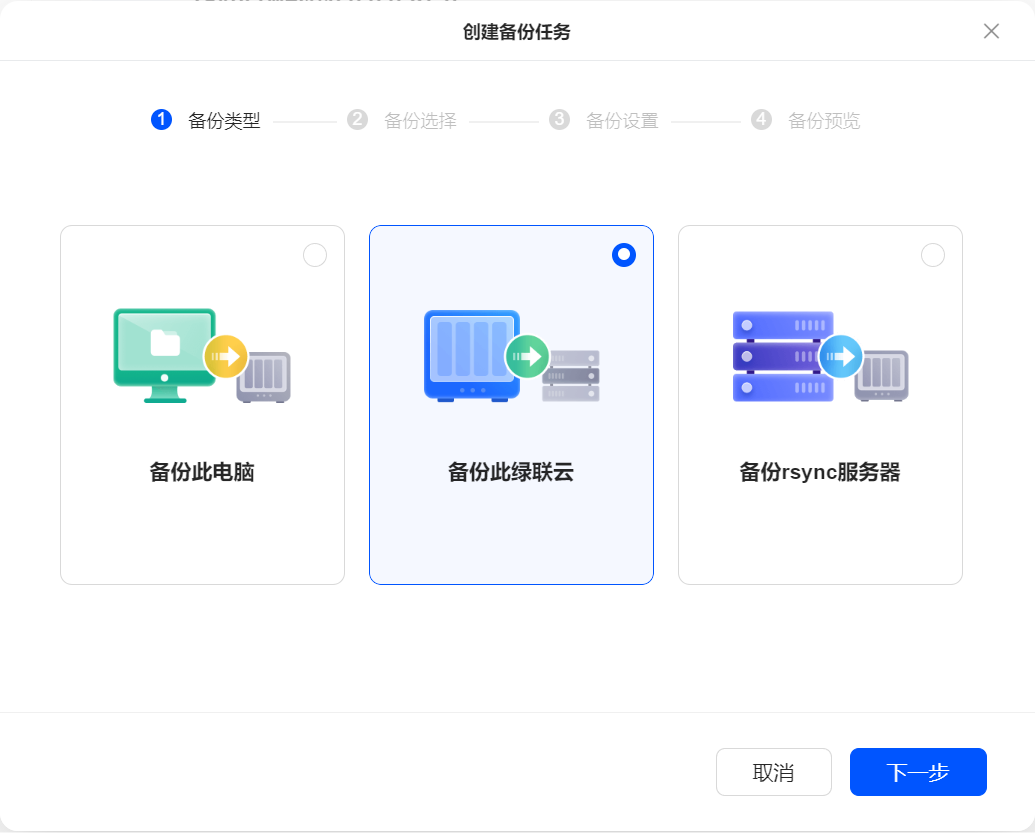This screenshot has width=1035, height=833.
Task: Click the step 1 number badge
Action: [x=161, y=119]
